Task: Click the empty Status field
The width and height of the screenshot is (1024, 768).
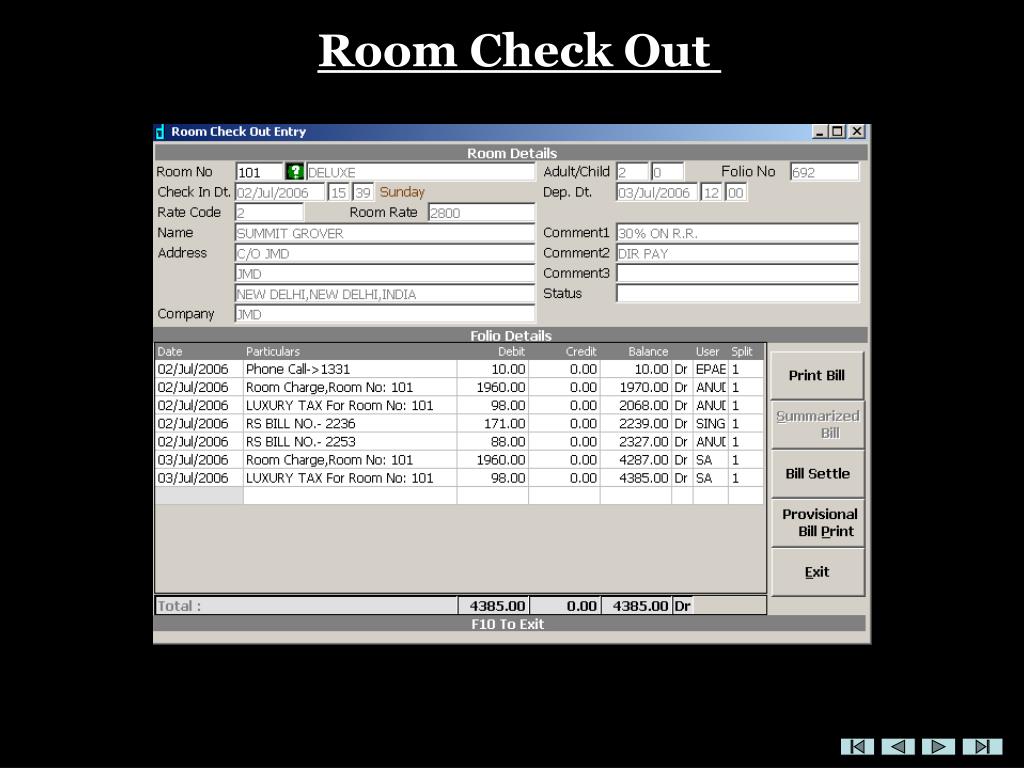Action: point(737,293)
